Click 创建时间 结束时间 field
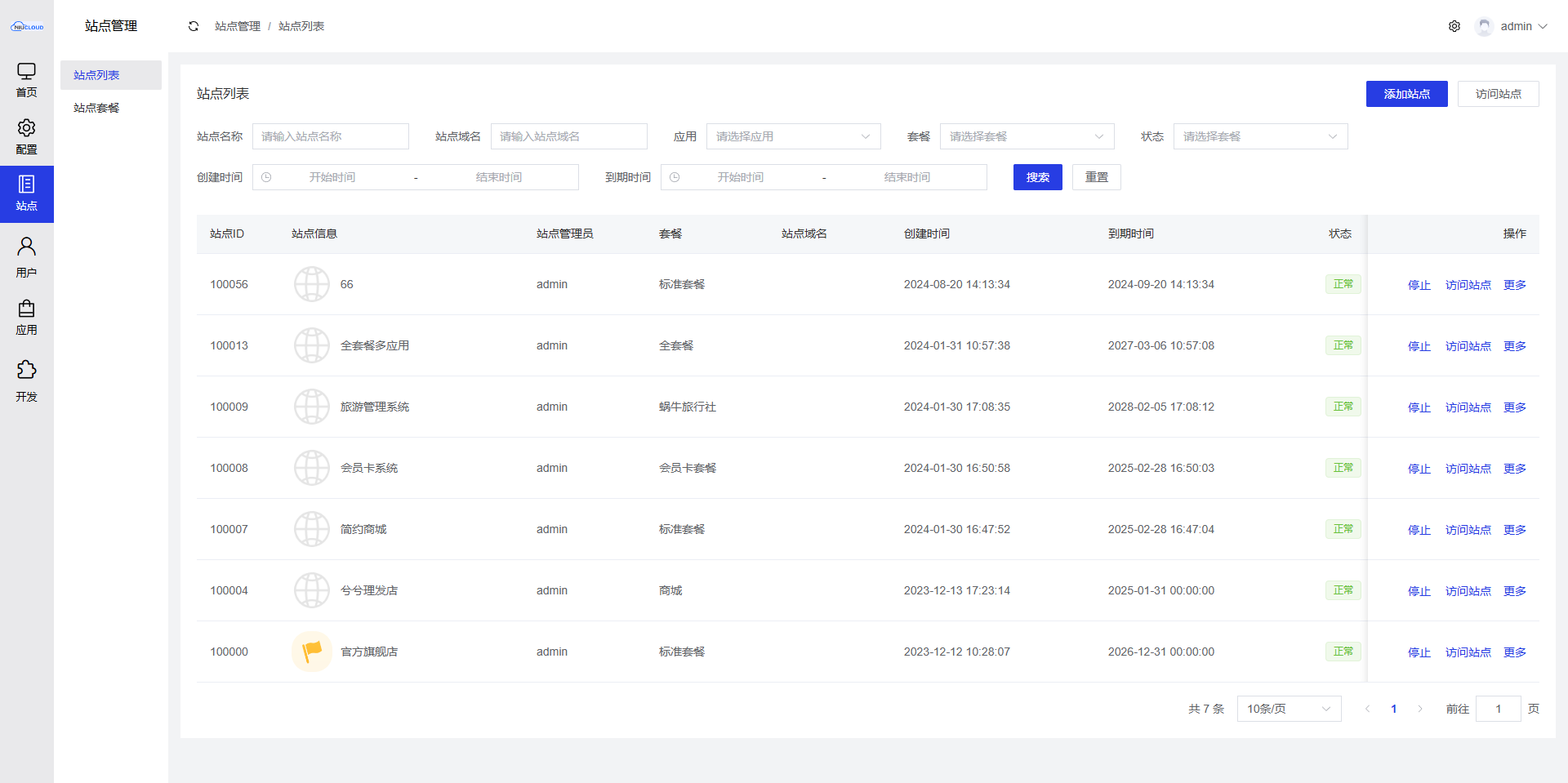 (499, 177)
